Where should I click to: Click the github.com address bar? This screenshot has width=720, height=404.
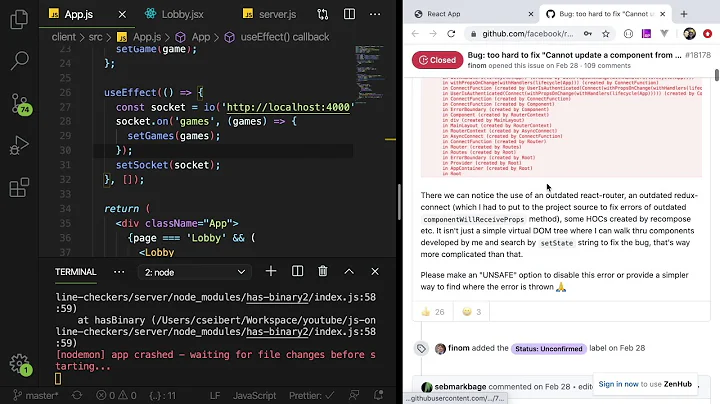pos(527,34)
